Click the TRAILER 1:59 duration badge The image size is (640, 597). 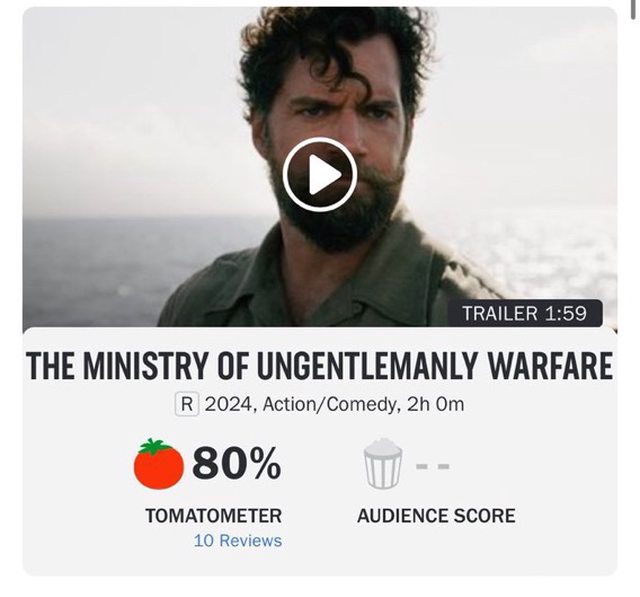(524, 313)
